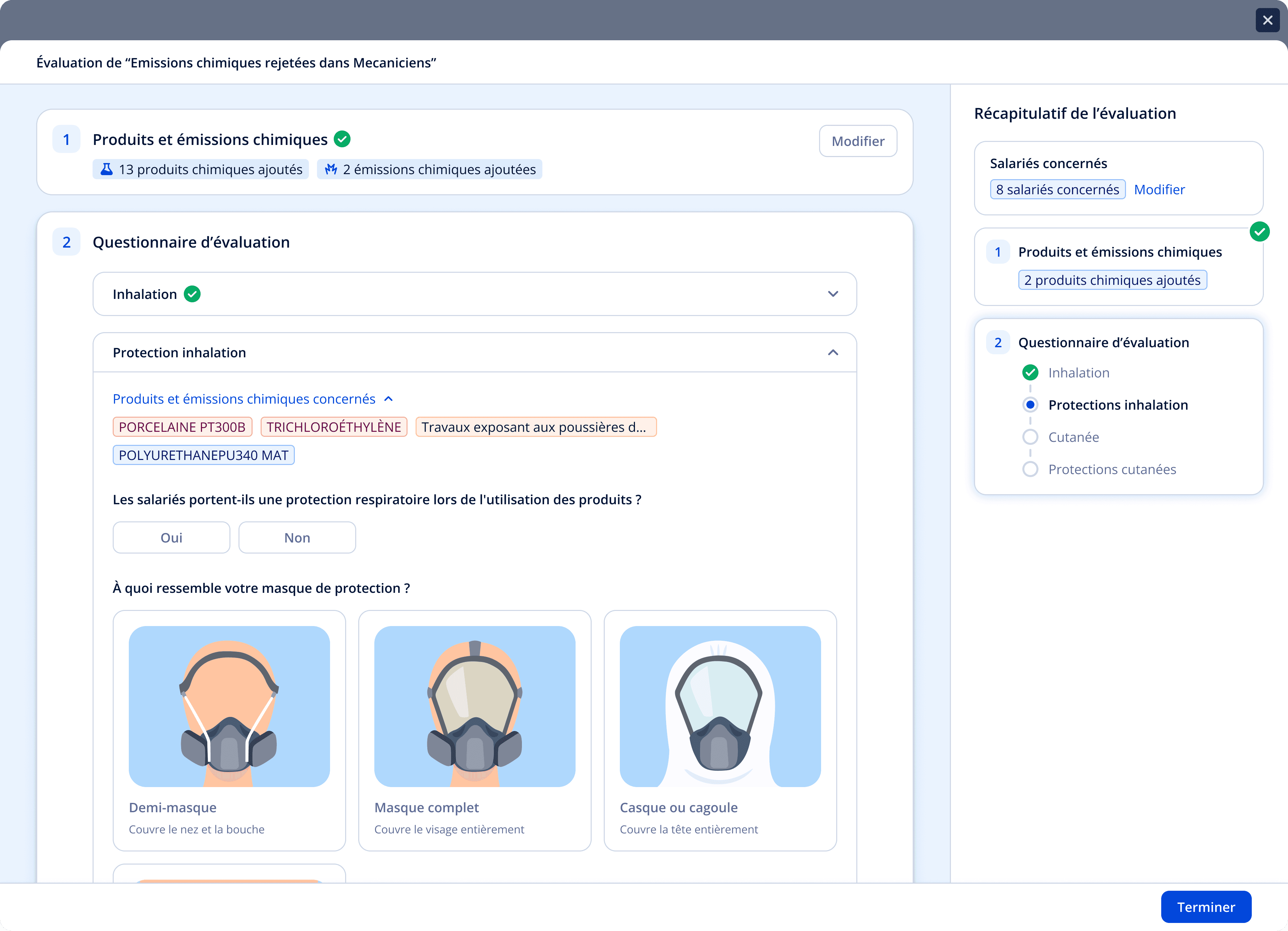Viewport: 1288px width, 931px height.
Task: Expand the Inhalation section chevron
Action: tap(833, 294)
